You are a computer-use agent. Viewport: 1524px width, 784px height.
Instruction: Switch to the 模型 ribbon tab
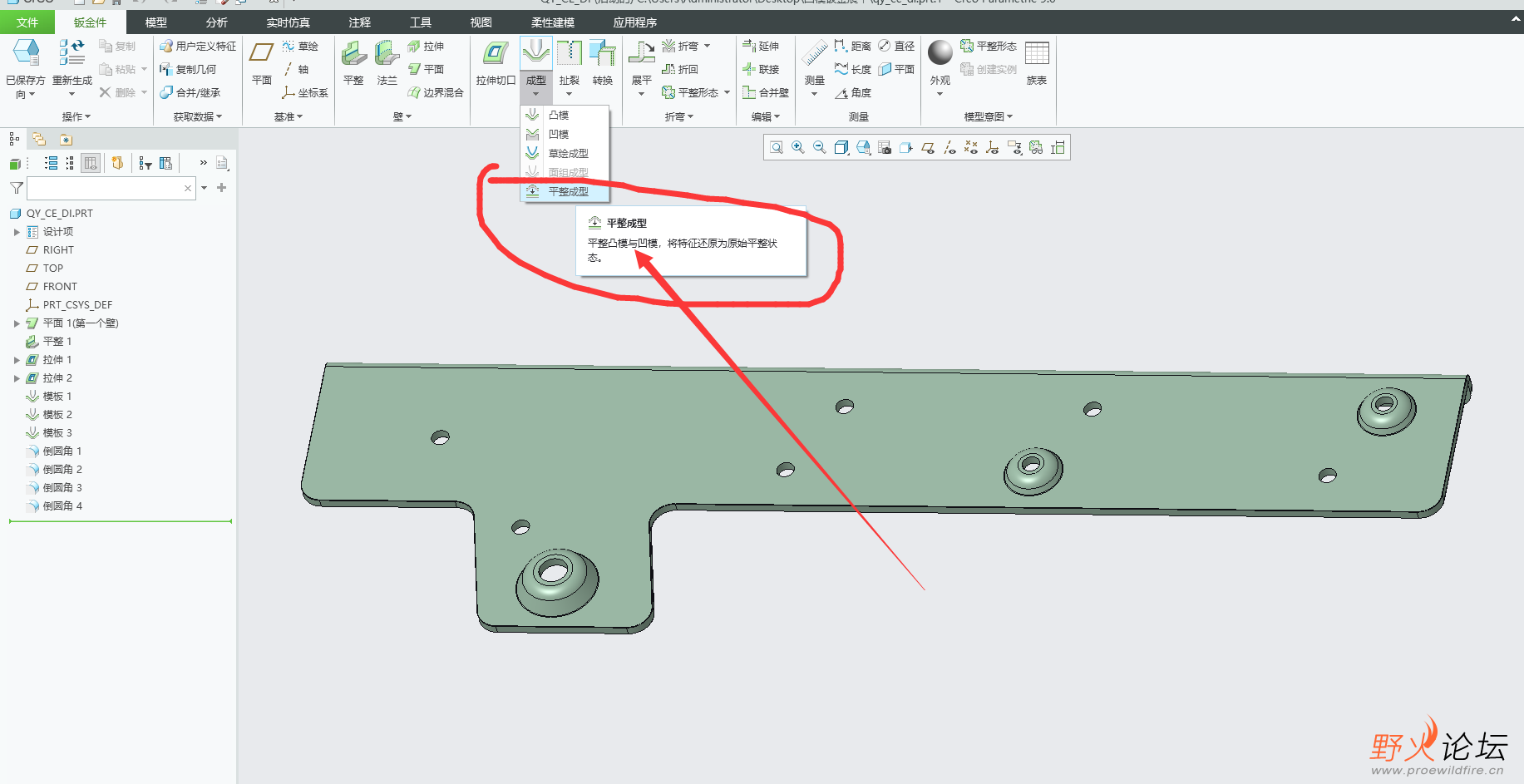click(x=156, y=22)
